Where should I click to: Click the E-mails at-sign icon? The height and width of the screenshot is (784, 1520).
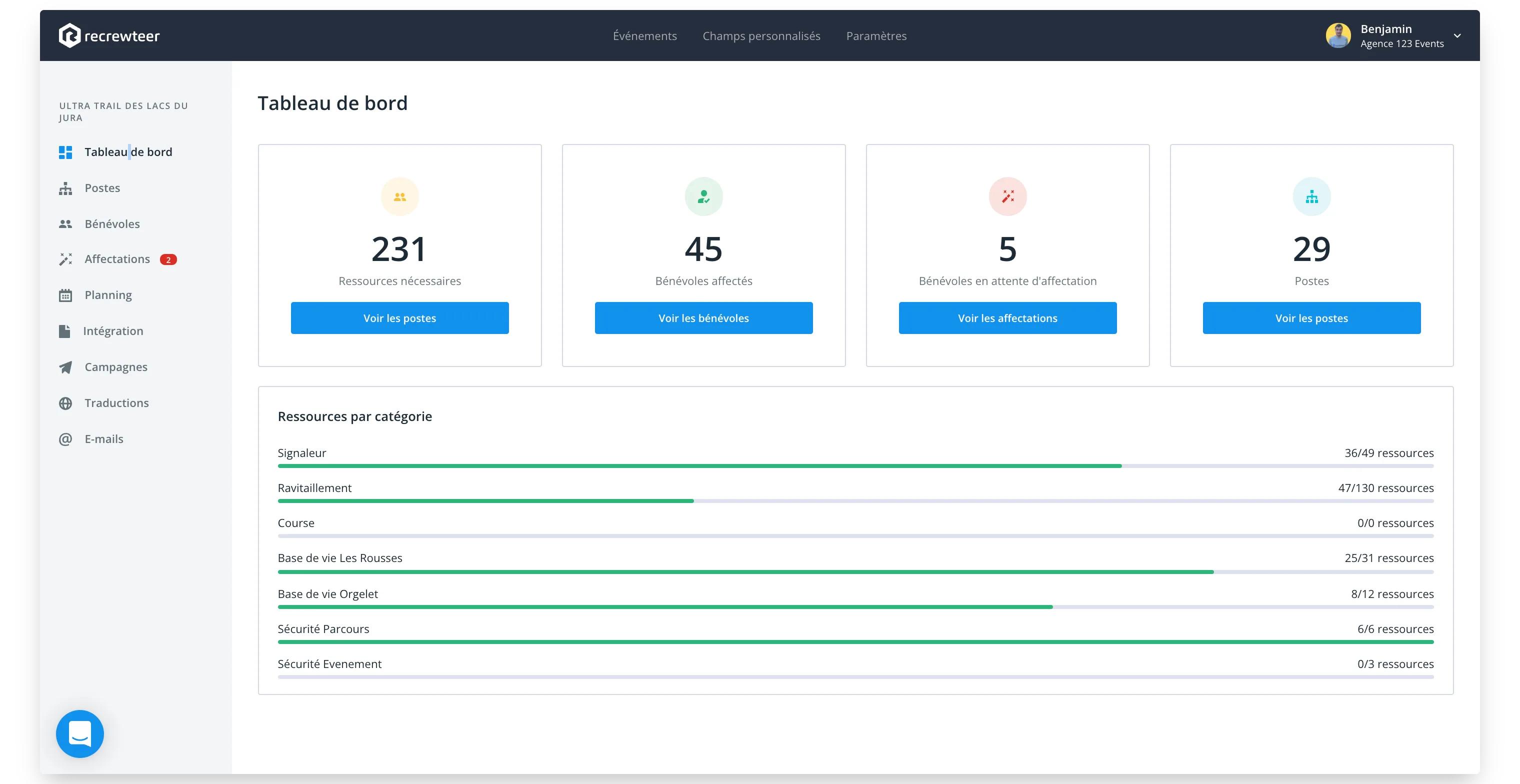coord(65,439)
